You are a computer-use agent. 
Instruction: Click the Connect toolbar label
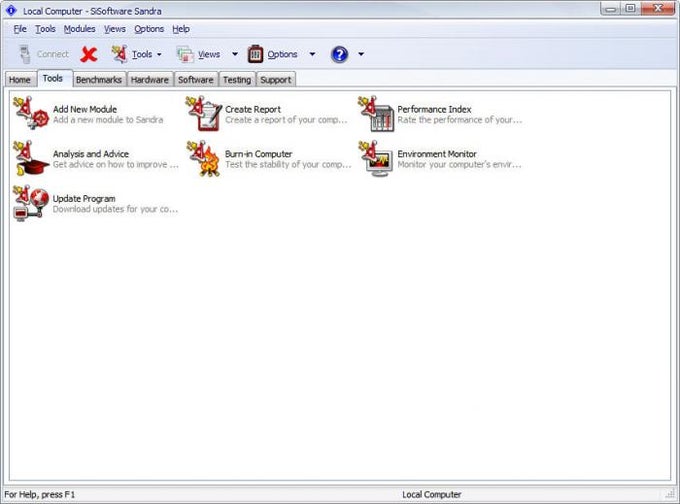[52, 54]
